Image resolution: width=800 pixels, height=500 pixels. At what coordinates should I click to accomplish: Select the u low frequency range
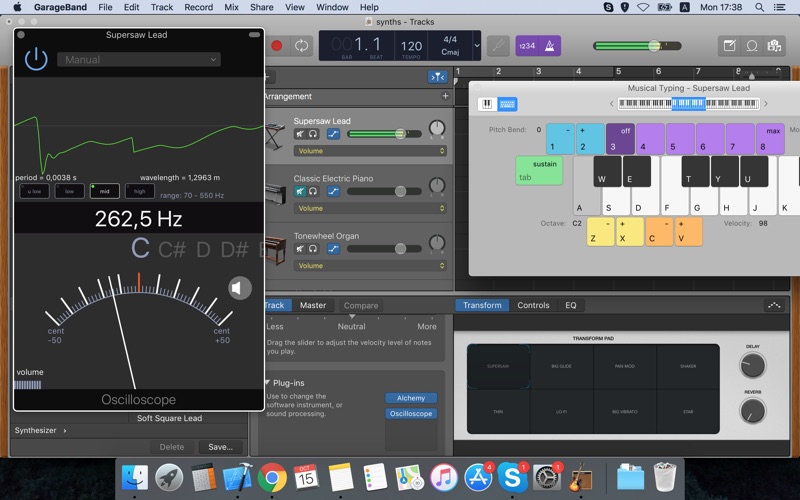(x=34, y=191)
